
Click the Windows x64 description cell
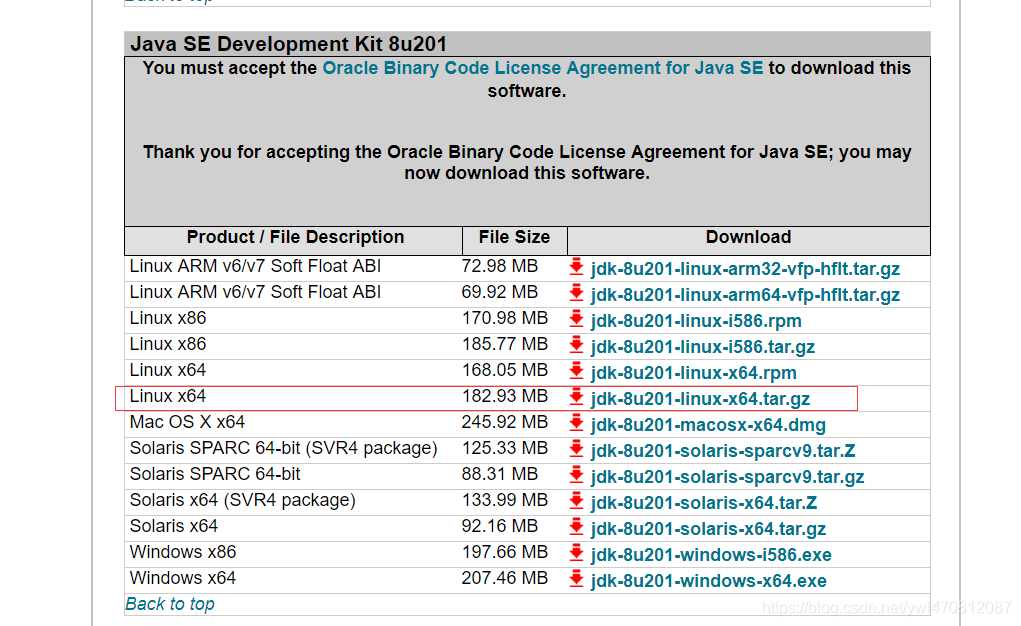pos(182,579)
